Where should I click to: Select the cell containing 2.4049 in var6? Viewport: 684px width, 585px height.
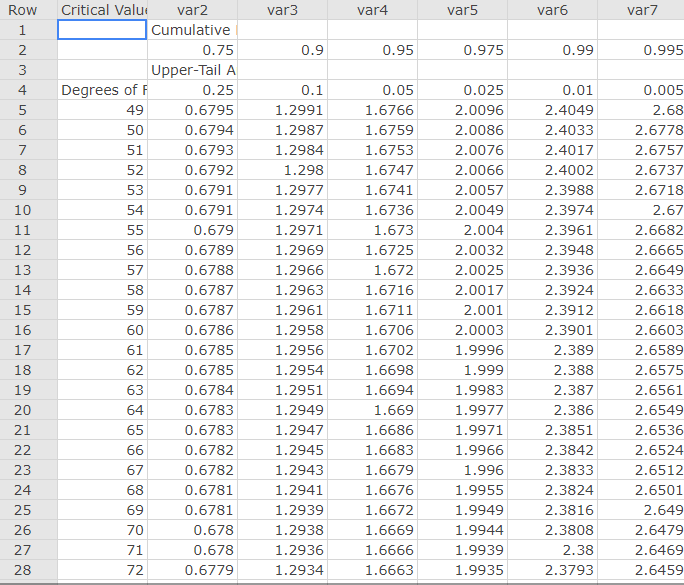tap(552, 110)
